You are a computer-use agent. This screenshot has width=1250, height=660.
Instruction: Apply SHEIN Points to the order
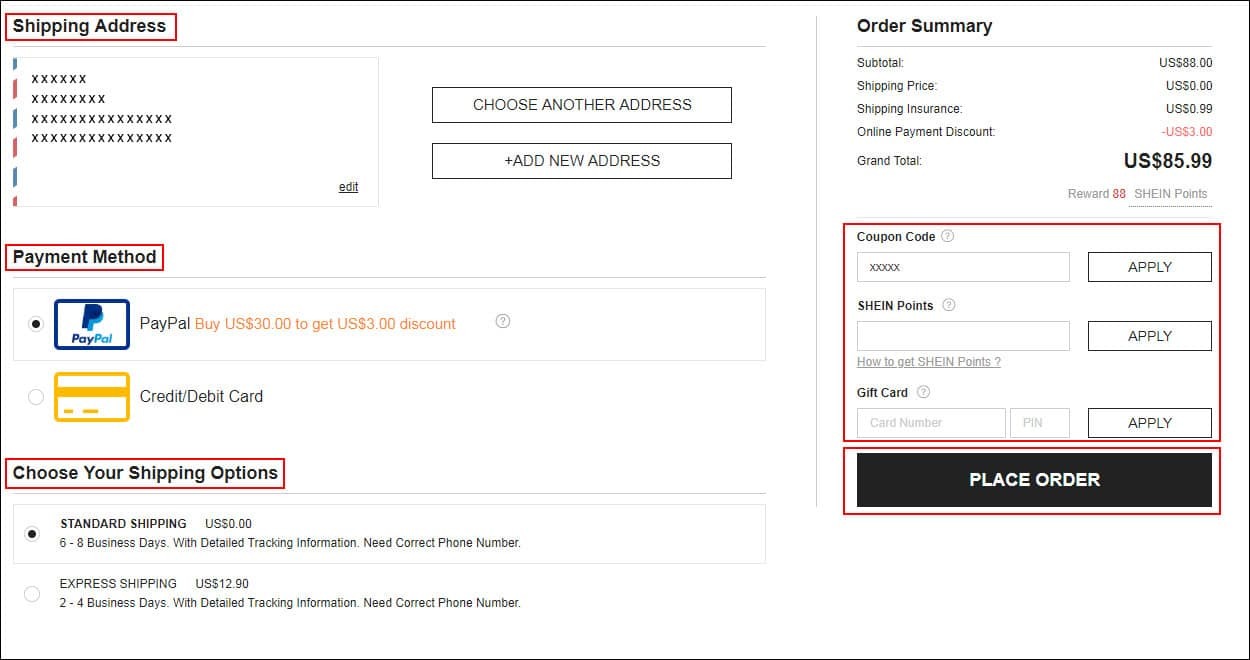click(1149, 335)
